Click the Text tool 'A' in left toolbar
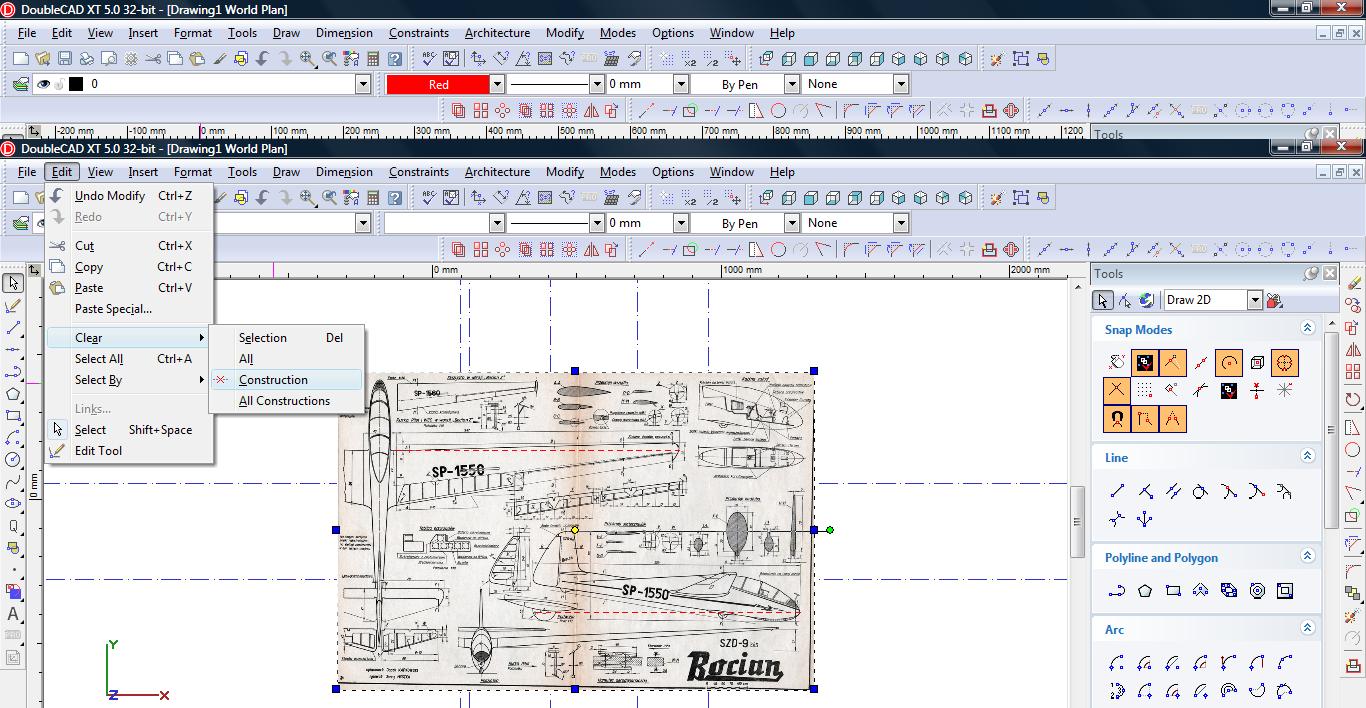The height and width of the screenshot is (708, 1366). 13,614
